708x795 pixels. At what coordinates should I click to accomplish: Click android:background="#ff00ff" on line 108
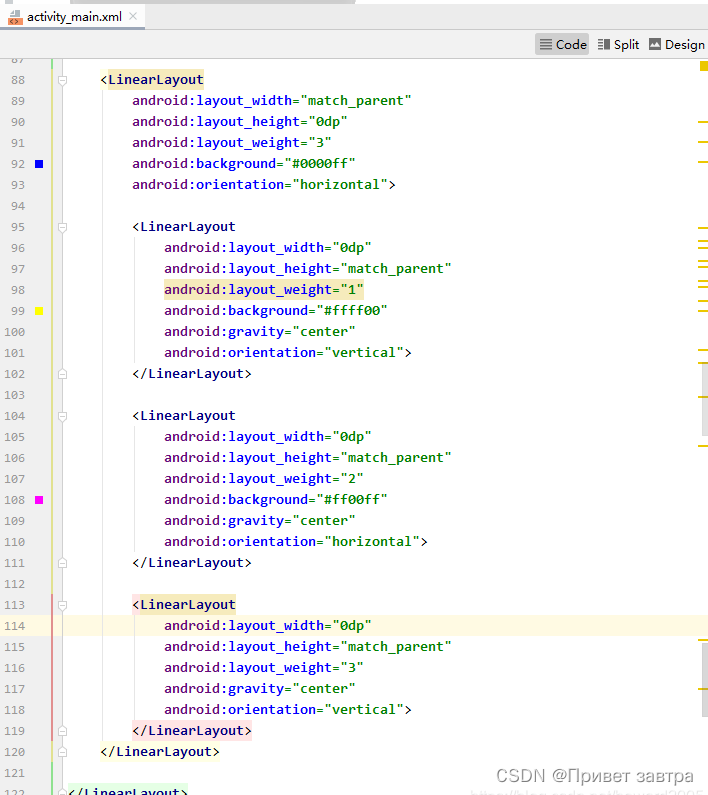(x=275, y=499)
